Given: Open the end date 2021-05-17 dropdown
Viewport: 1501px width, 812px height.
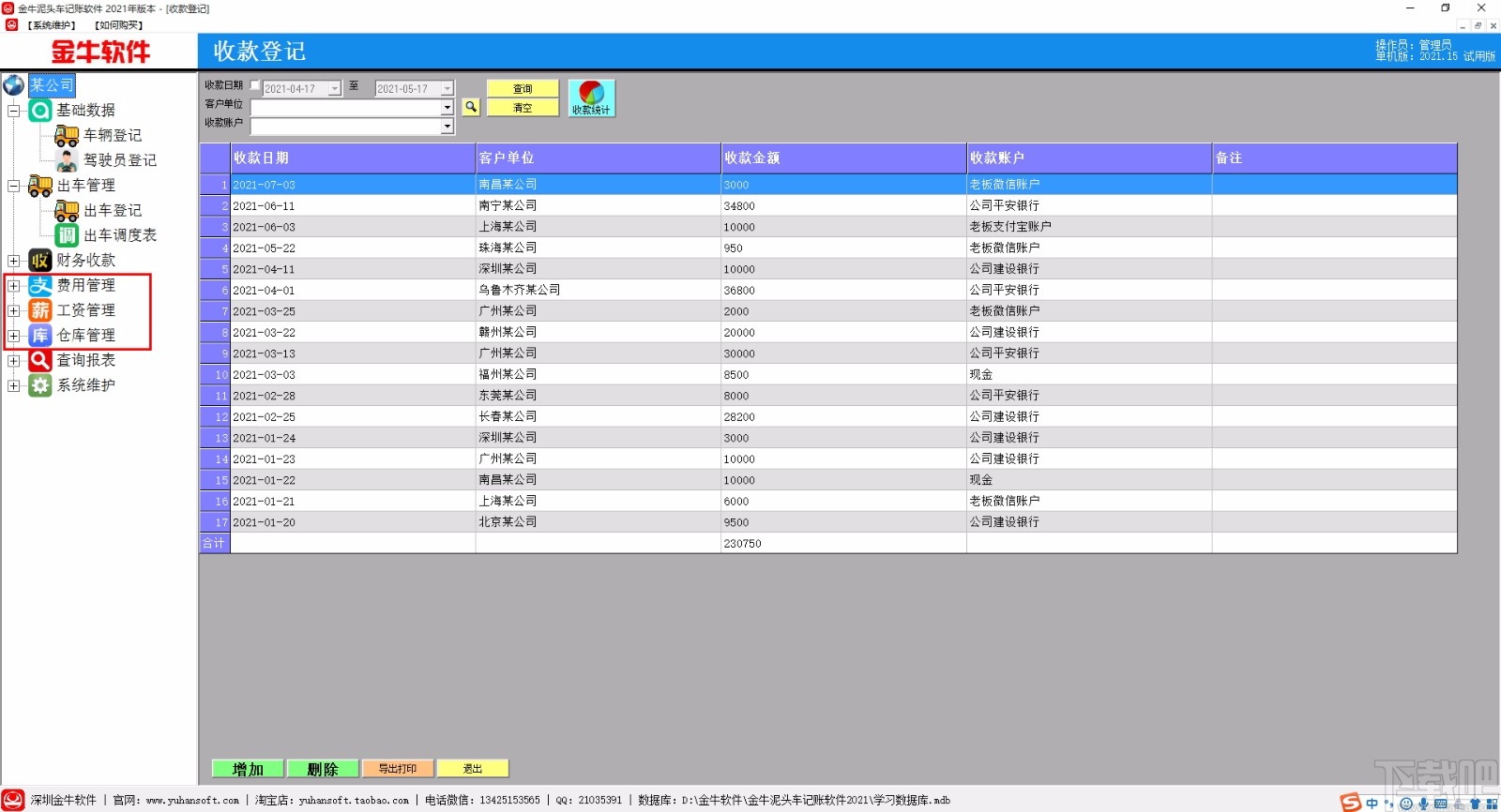Looking at the screenshot, I should [447, 88].
